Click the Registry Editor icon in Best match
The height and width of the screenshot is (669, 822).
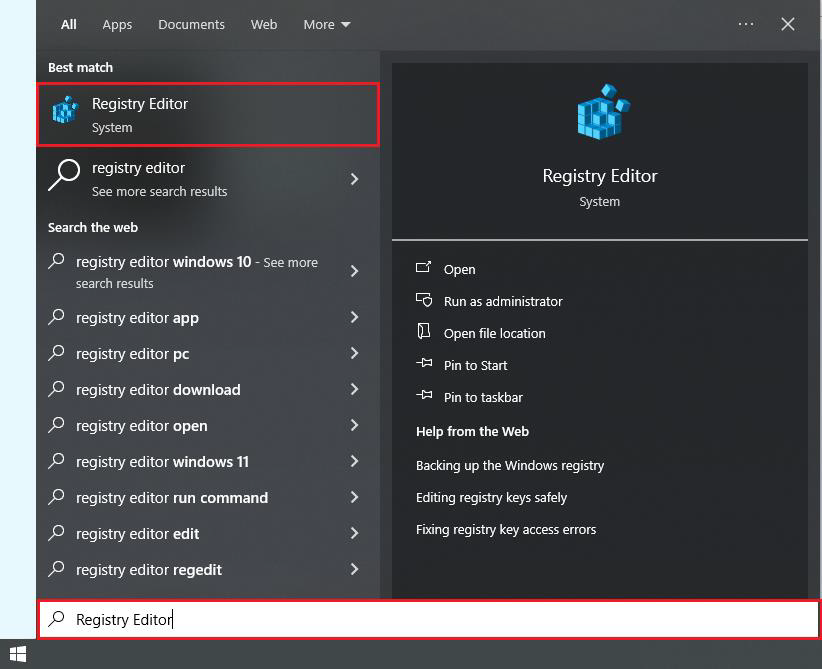tap(66, 111)
